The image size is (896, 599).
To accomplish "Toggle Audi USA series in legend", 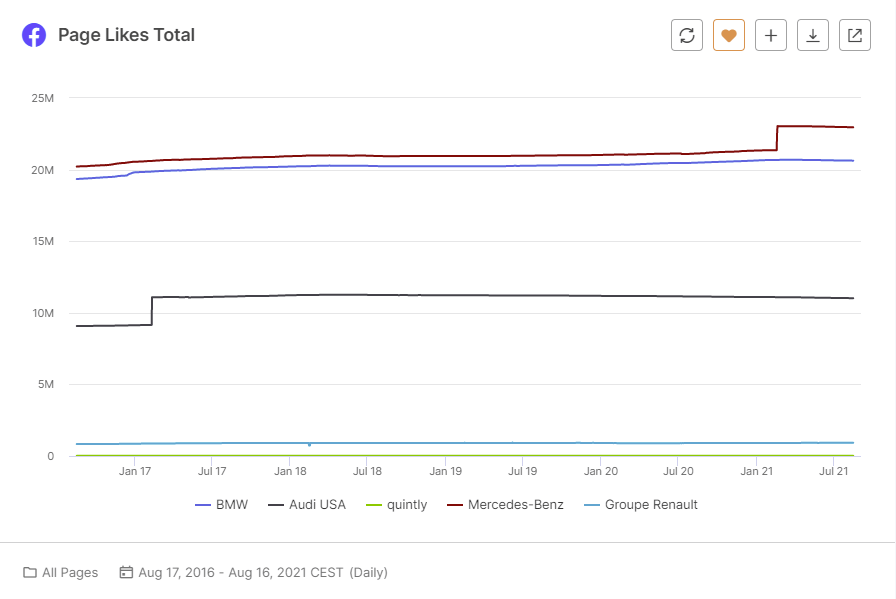I will click(307, 505).
